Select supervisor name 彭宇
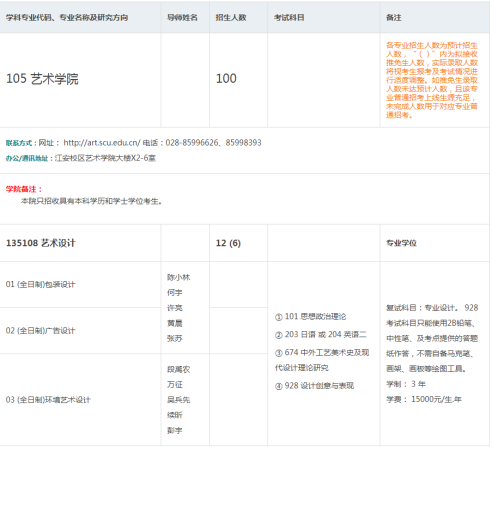 tap(175, 431)
